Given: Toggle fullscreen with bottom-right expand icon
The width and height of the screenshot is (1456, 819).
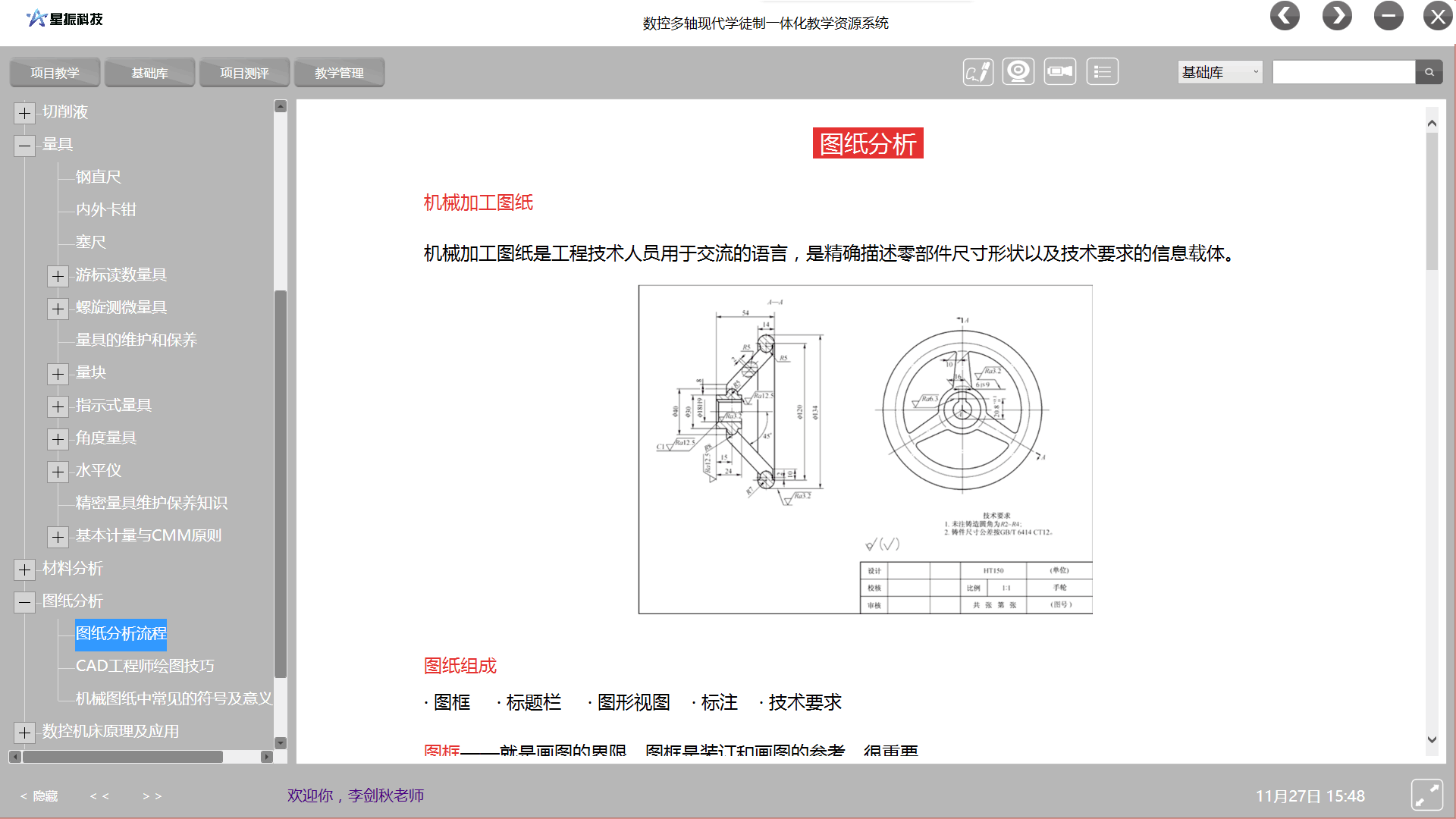Looking at the screenshot, I should 1426,795.
